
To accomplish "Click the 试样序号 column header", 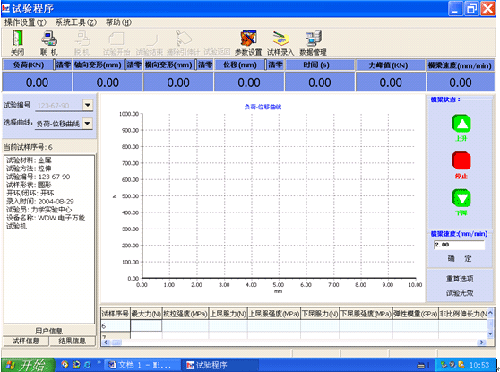I will [115, 314].
